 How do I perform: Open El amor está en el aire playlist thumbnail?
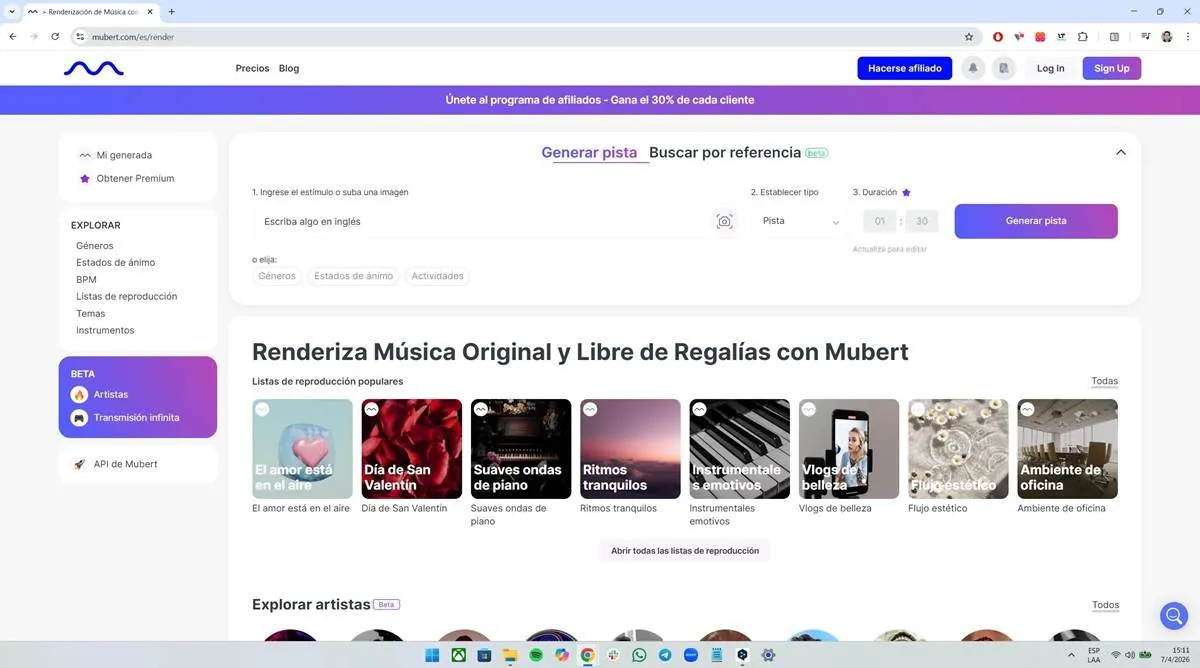click(302, 449)
